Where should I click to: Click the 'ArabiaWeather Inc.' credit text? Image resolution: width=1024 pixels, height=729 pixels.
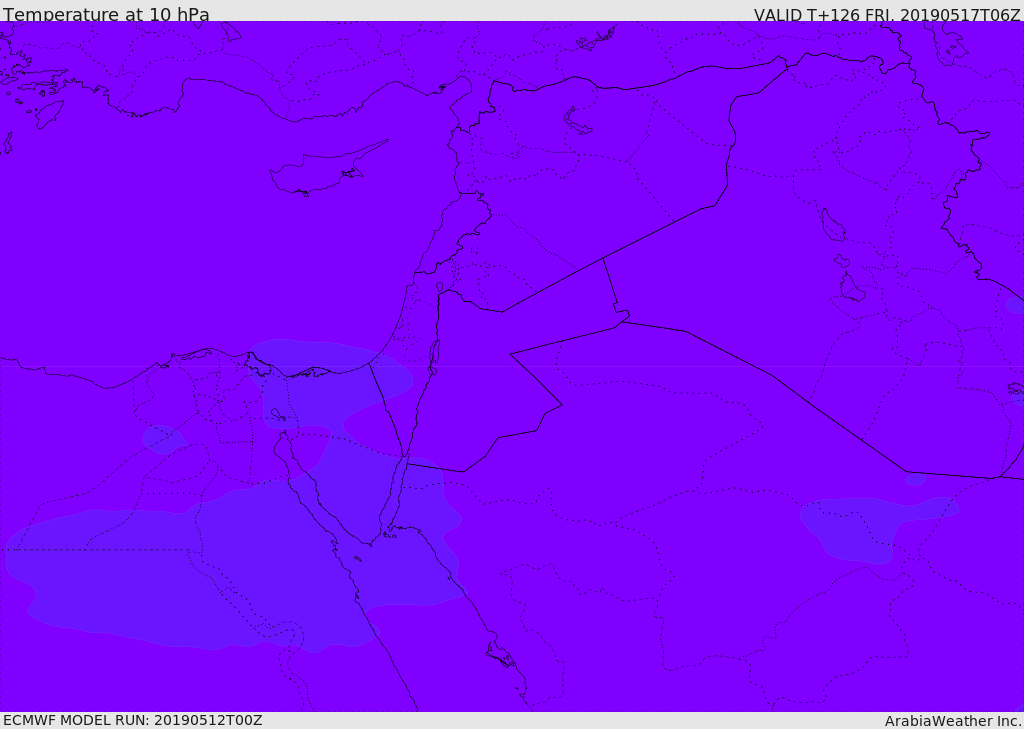tap(953, 721)
